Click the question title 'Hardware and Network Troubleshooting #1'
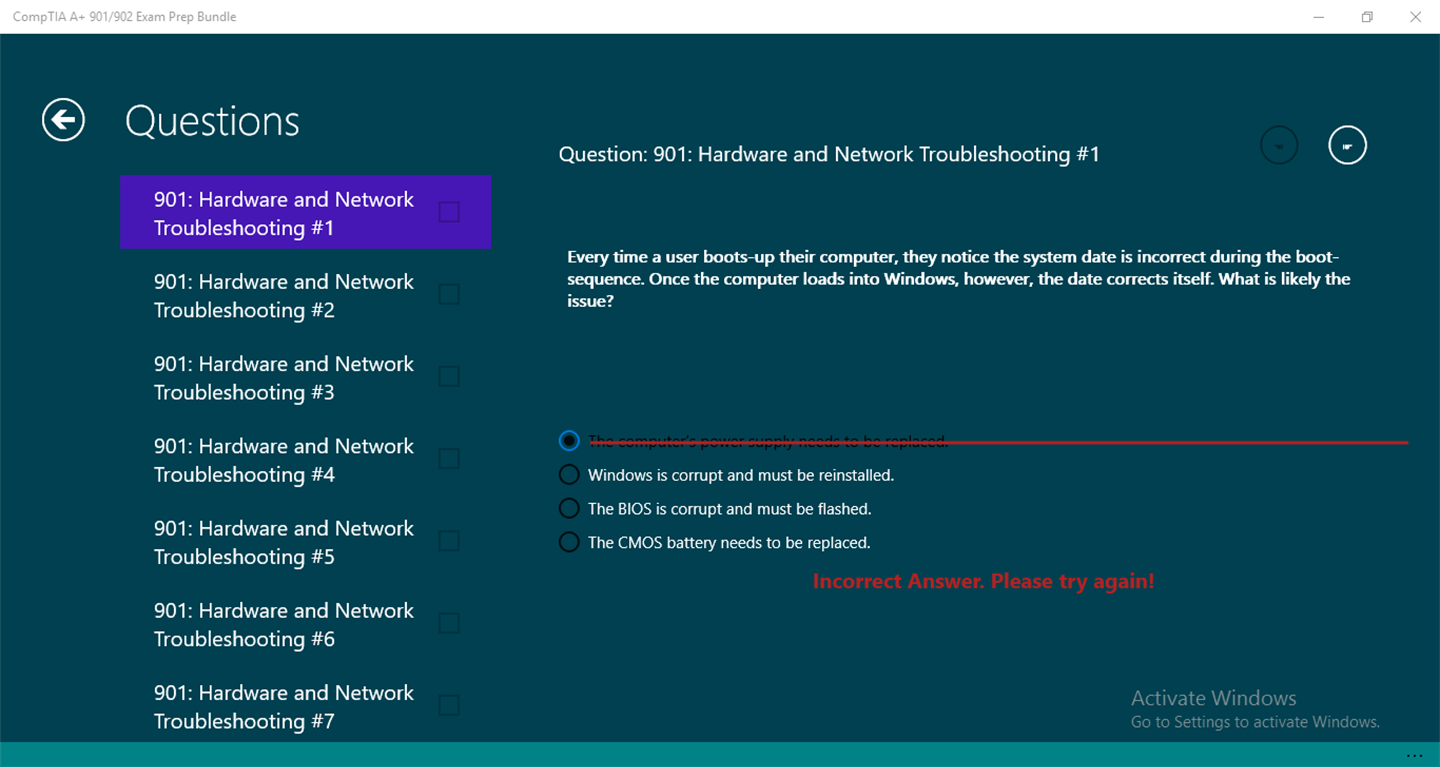The width and height of the screenshot is (1440, 767). (829, 154)
